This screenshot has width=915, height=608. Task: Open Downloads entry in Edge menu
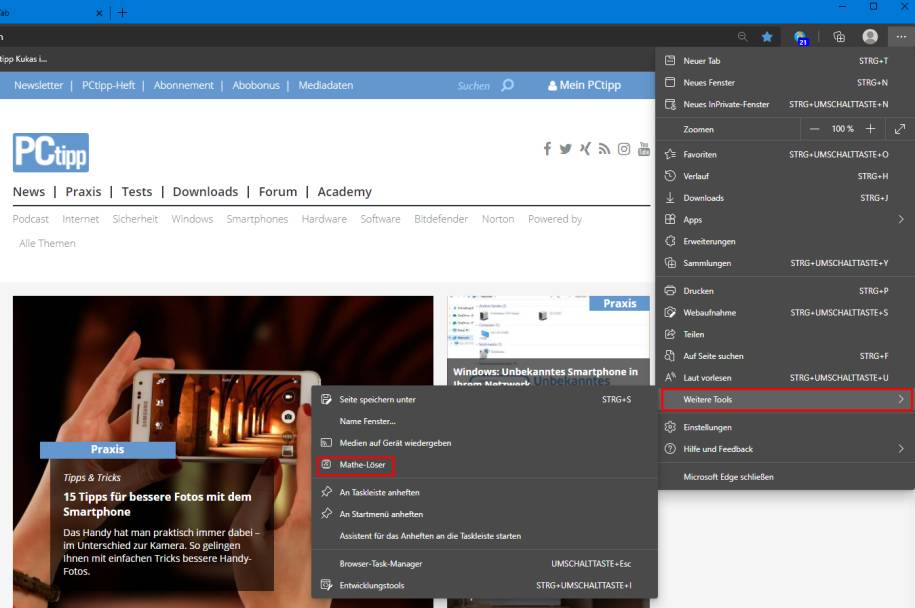coord(785,198)
